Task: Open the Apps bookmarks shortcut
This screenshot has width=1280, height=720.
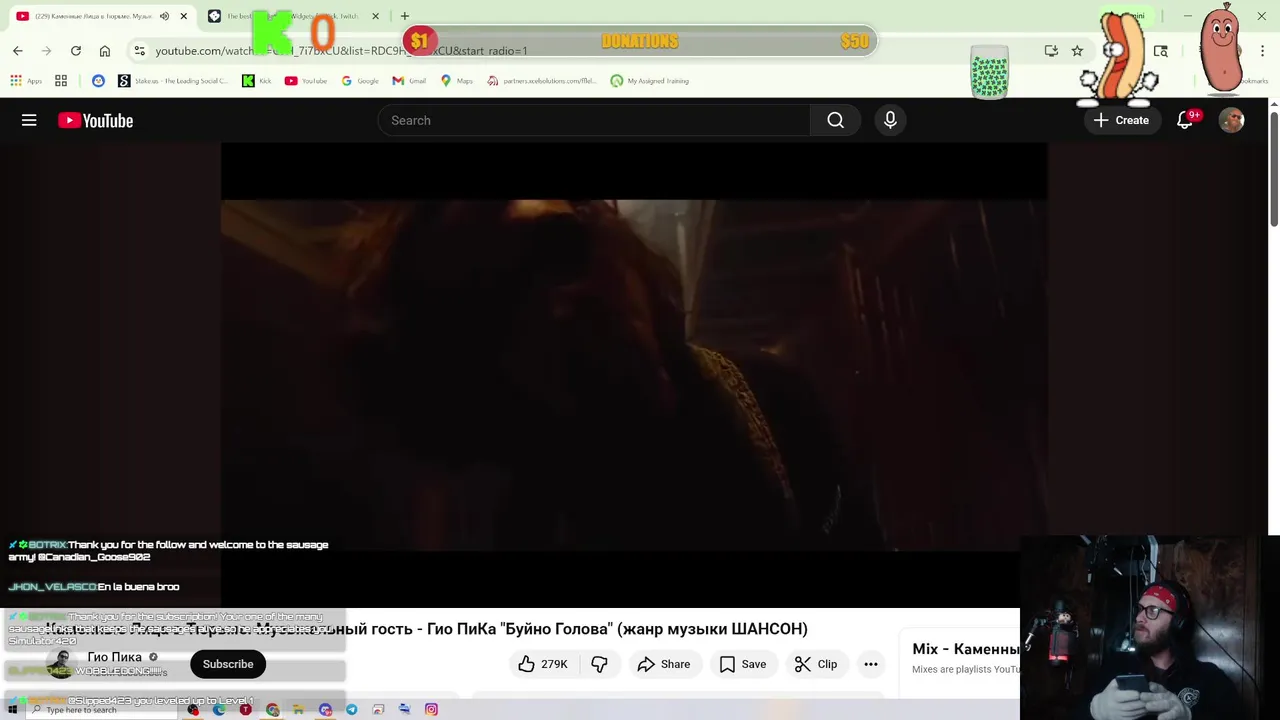Action: click(26, 81)
